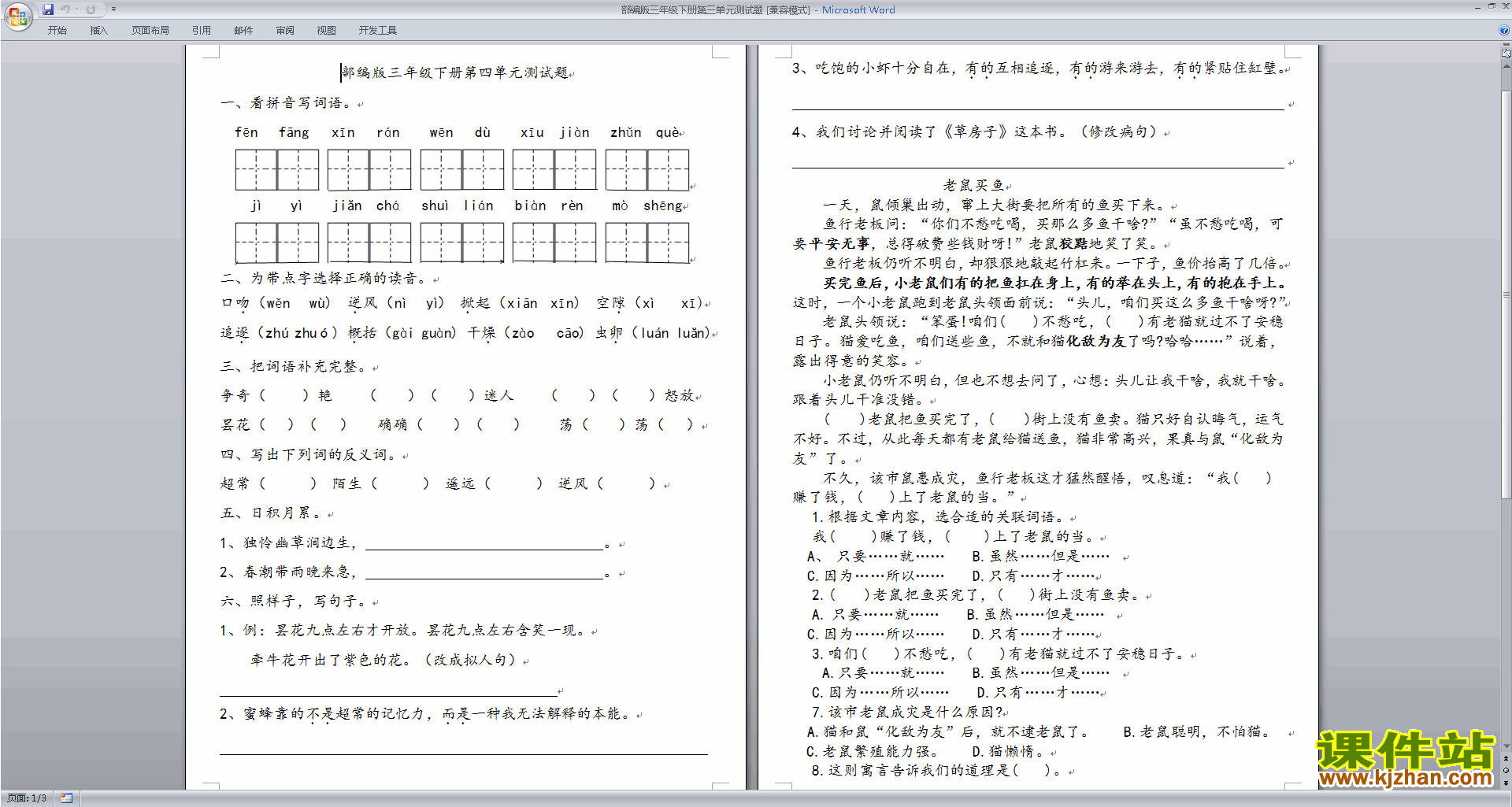Expand Customize Quick Access Toolbar dropdown
The height and width of the screenshot is (807, 1512).
coord(113,9)
